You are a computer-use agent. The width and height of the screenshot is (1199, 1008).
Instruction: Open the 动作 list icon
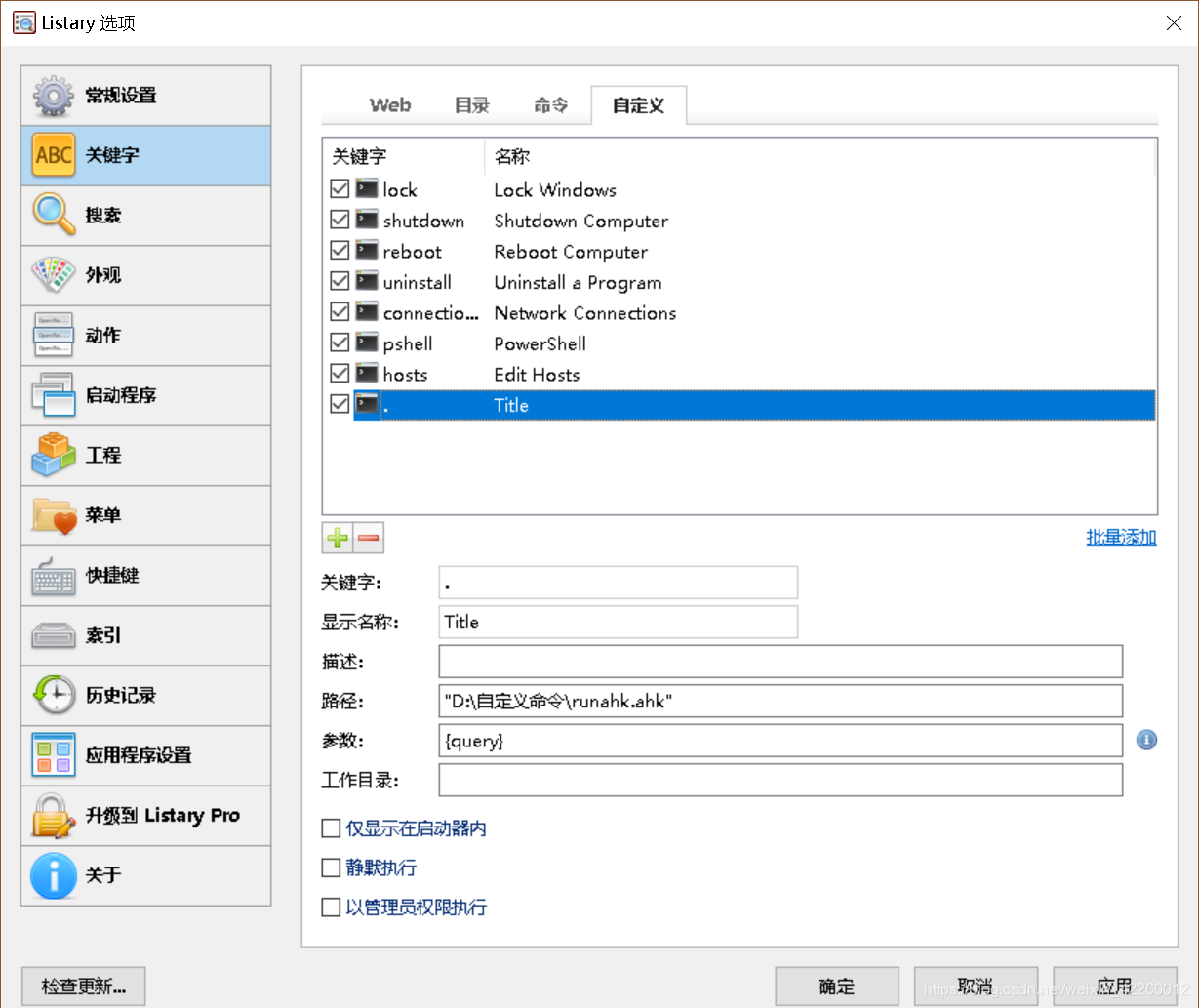coord(53,335)
